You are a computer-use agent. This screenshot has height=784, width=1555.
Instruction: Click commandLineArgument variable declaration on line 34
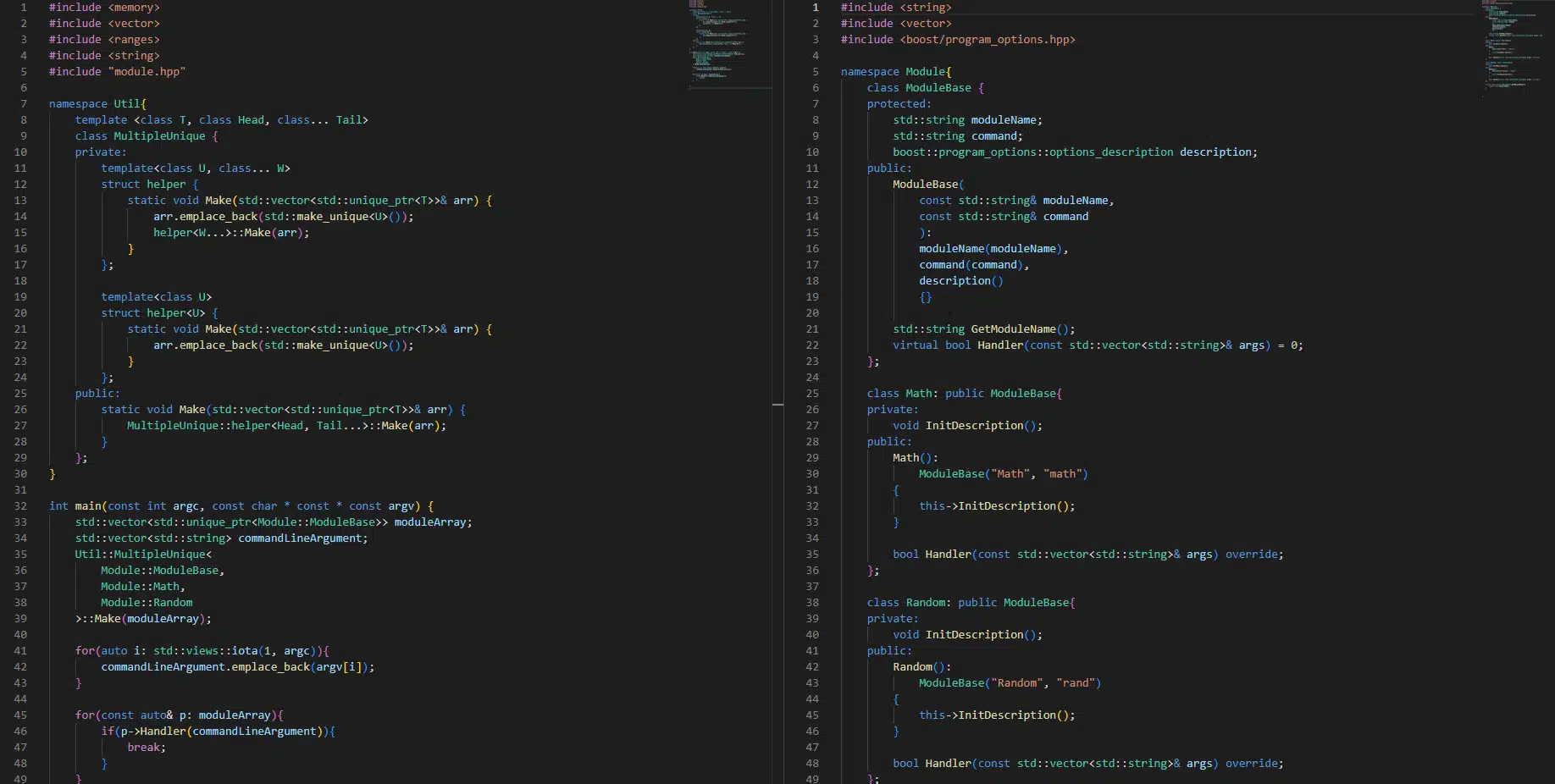pos(302,538)
